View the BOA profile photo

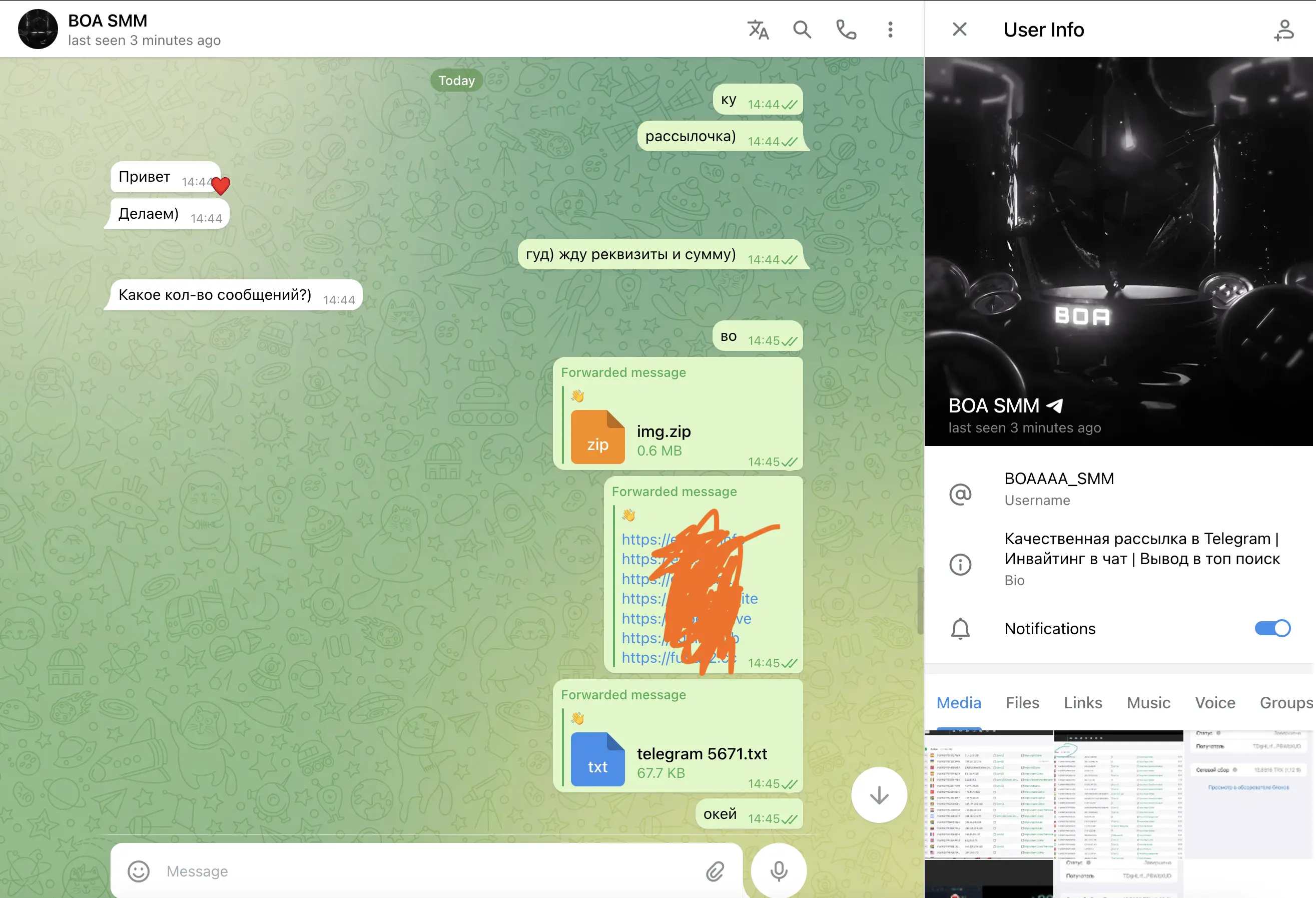point(1118,251)
